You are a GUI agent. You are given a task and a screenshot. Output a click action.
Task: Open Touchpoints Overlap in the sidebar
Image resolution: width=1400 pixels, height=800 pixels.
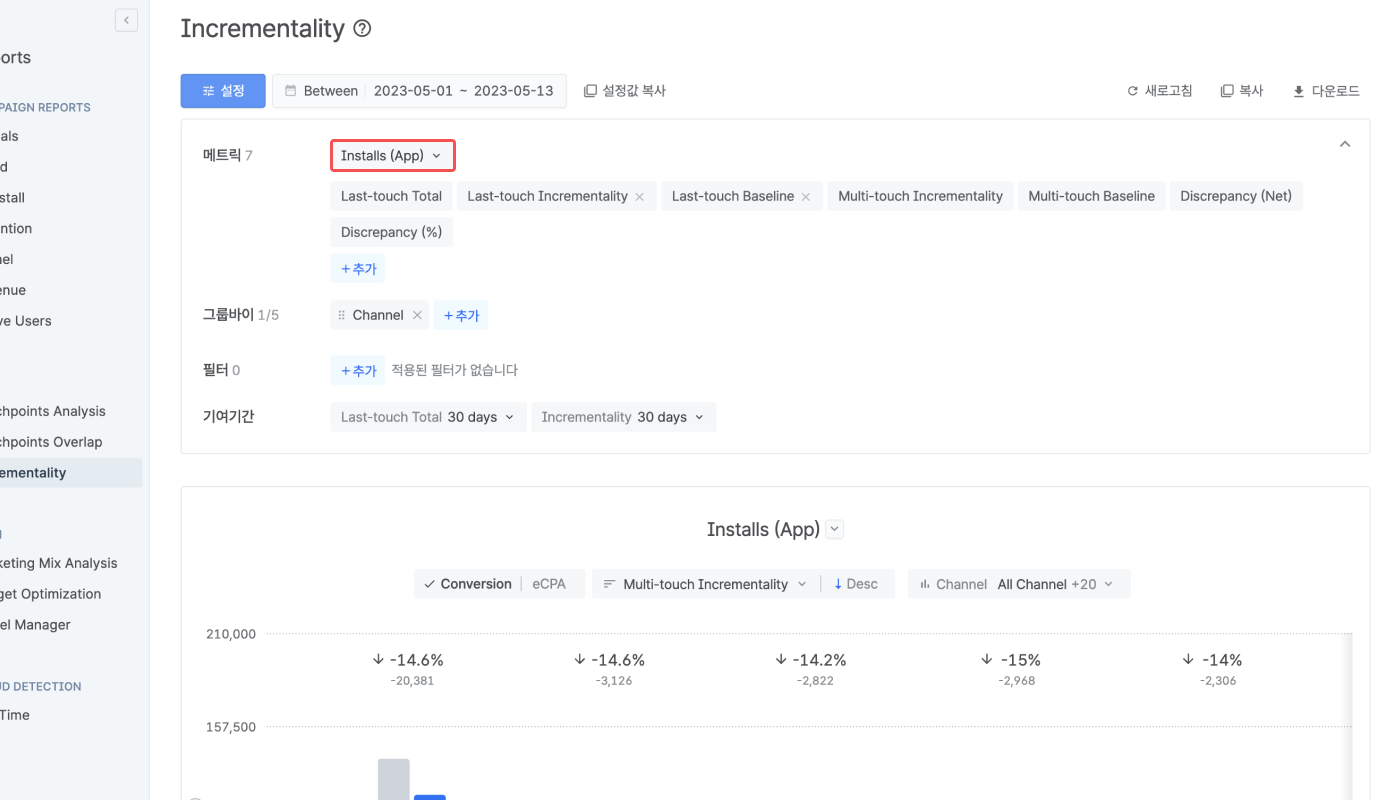tap(51, 442)
